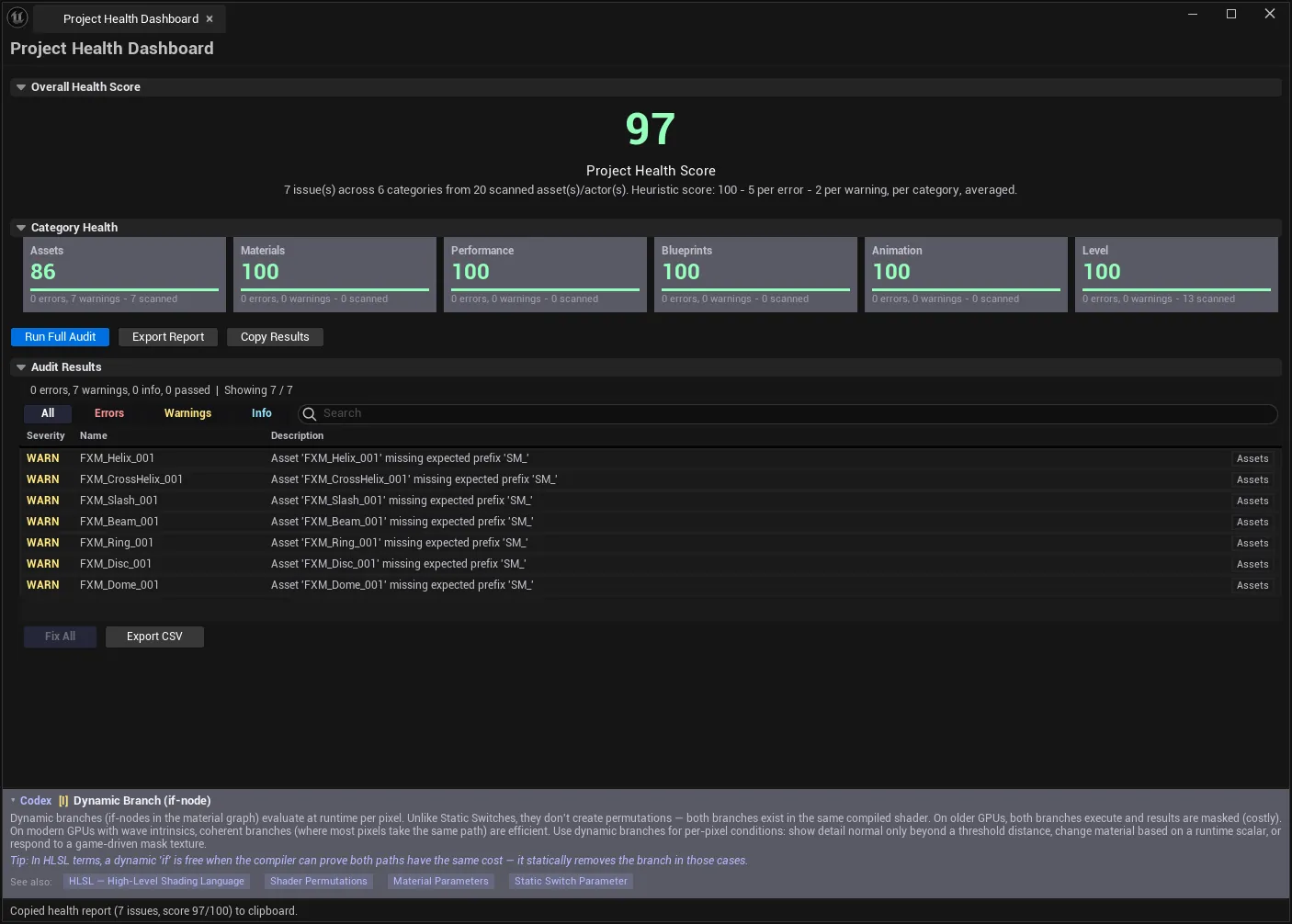Open the Static Switch Parameter link
Viewport: 1292px width, 924px height.
pos(571,882)
